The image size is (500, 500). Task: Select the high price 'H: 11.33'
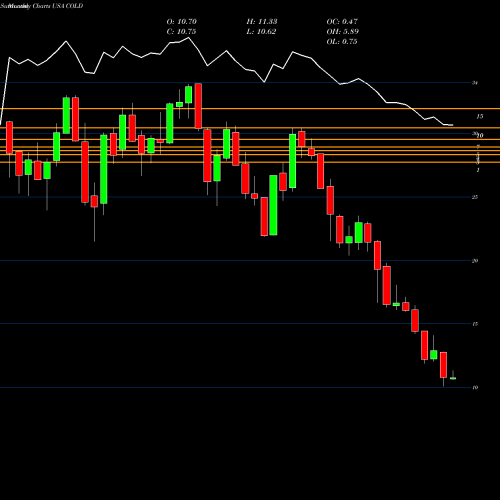(262, 22)
